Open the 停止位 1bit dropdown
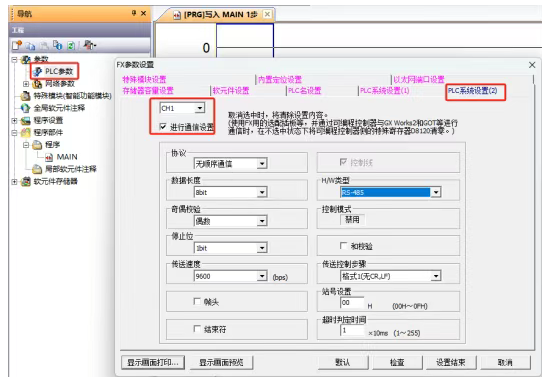This screenshot has width=549, height=383. pos(262,248)
